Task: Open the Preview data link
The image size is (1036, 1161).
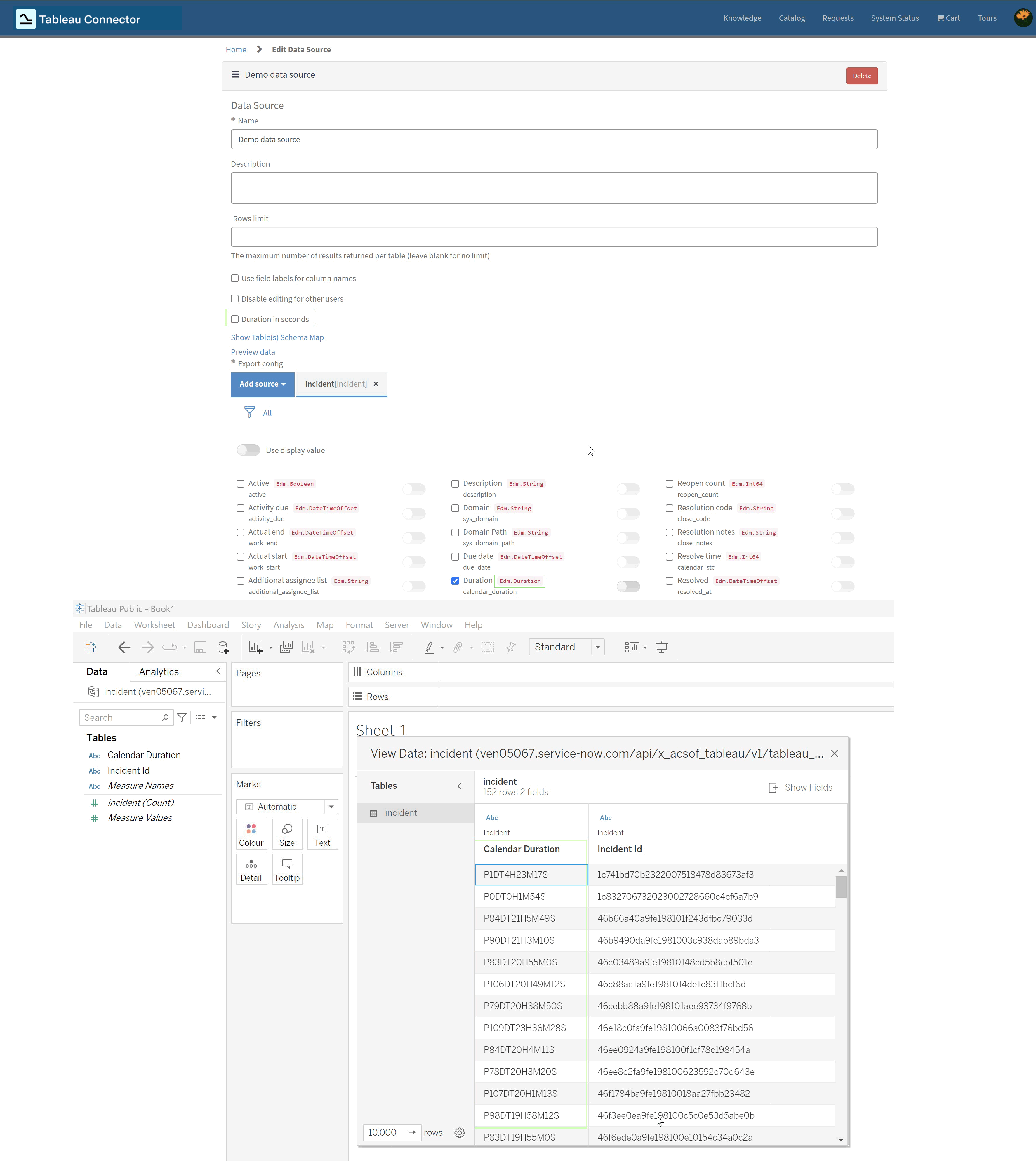Action: click(x=253, y=352)
